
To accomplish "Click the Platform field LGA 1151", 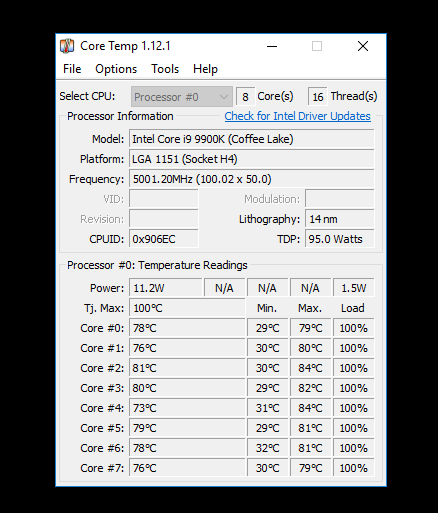I will pos(252,159).
